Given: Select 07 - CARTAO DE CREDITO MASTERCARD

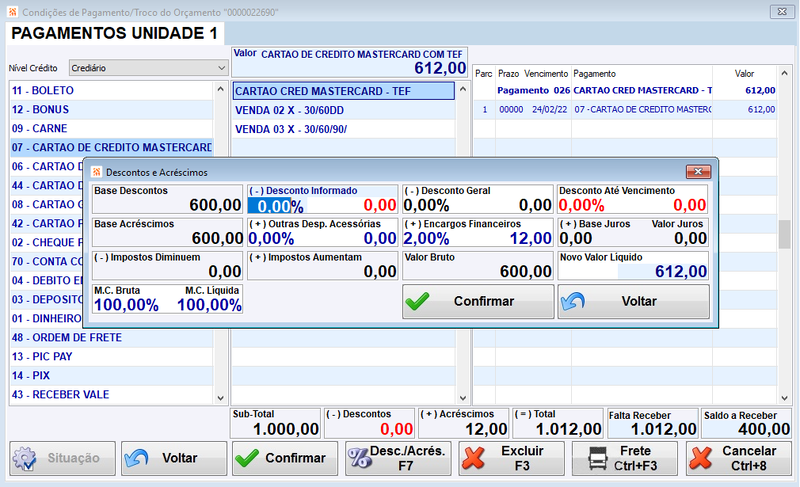Looking at the screenshot, I should pos(111,147).
